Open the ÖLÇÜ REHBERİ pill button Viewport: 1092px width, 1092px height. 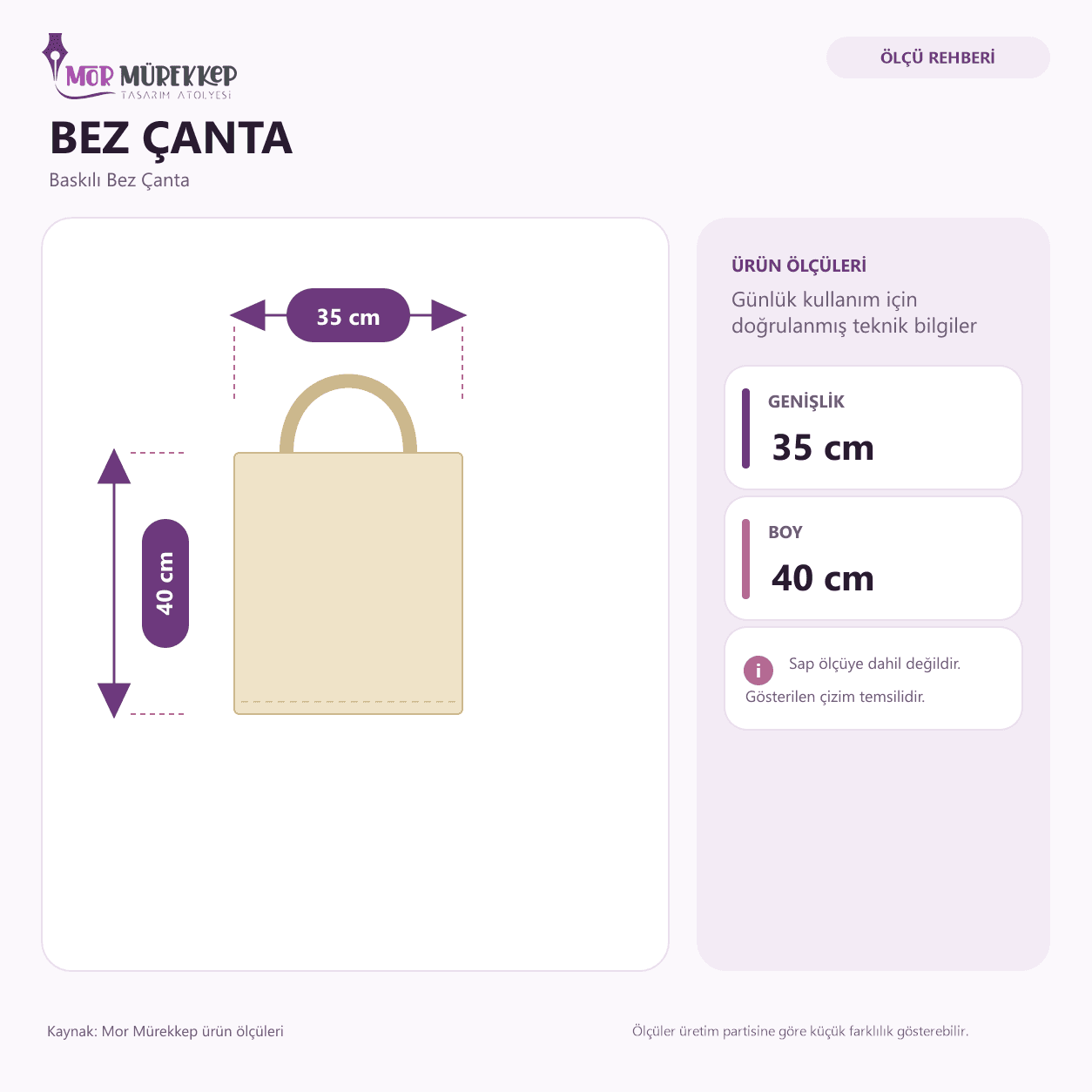coord(938,57)
